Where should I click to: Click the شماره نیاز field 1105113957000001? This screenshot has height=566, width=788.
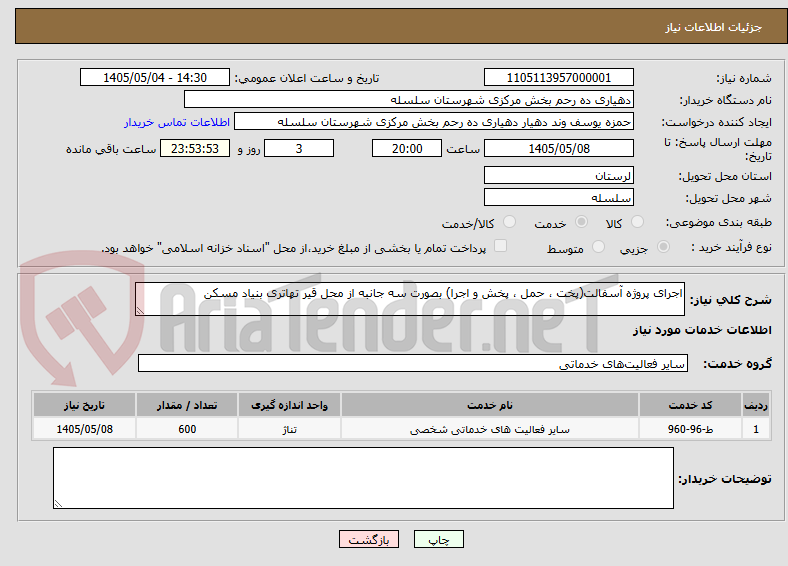559,77
